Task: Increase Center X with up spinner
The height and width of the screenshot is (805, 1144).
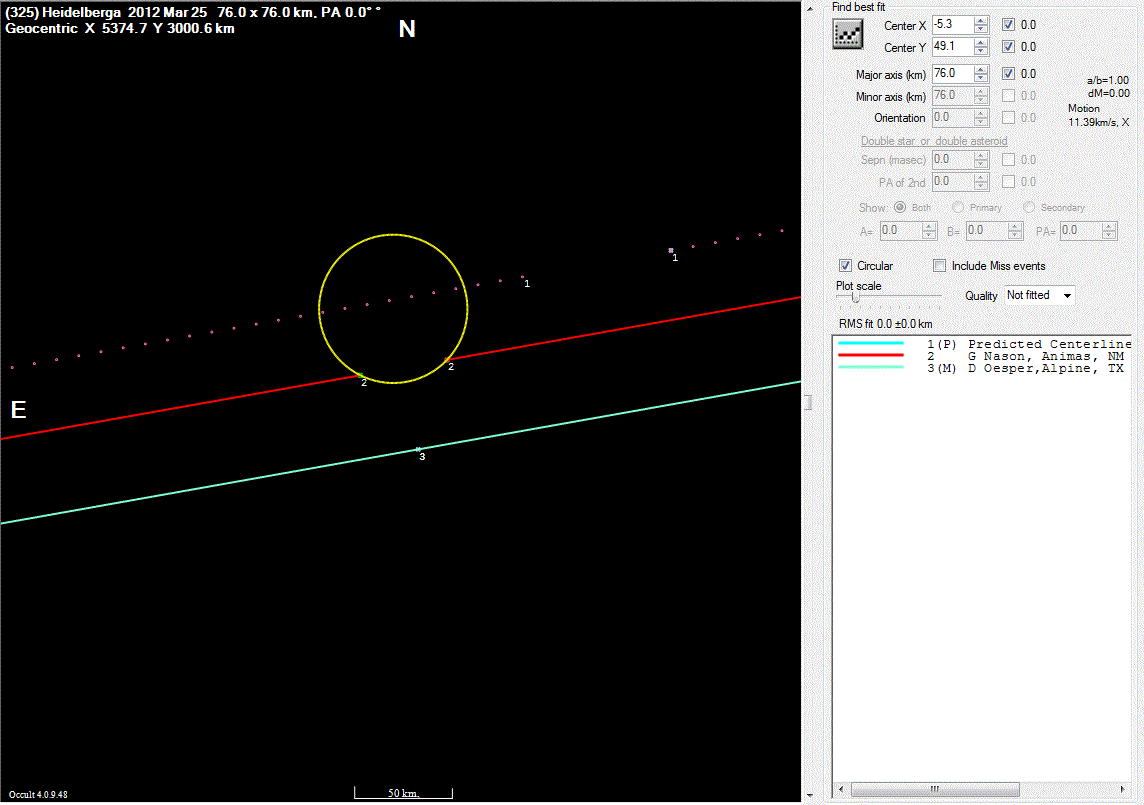Action: 981,20
